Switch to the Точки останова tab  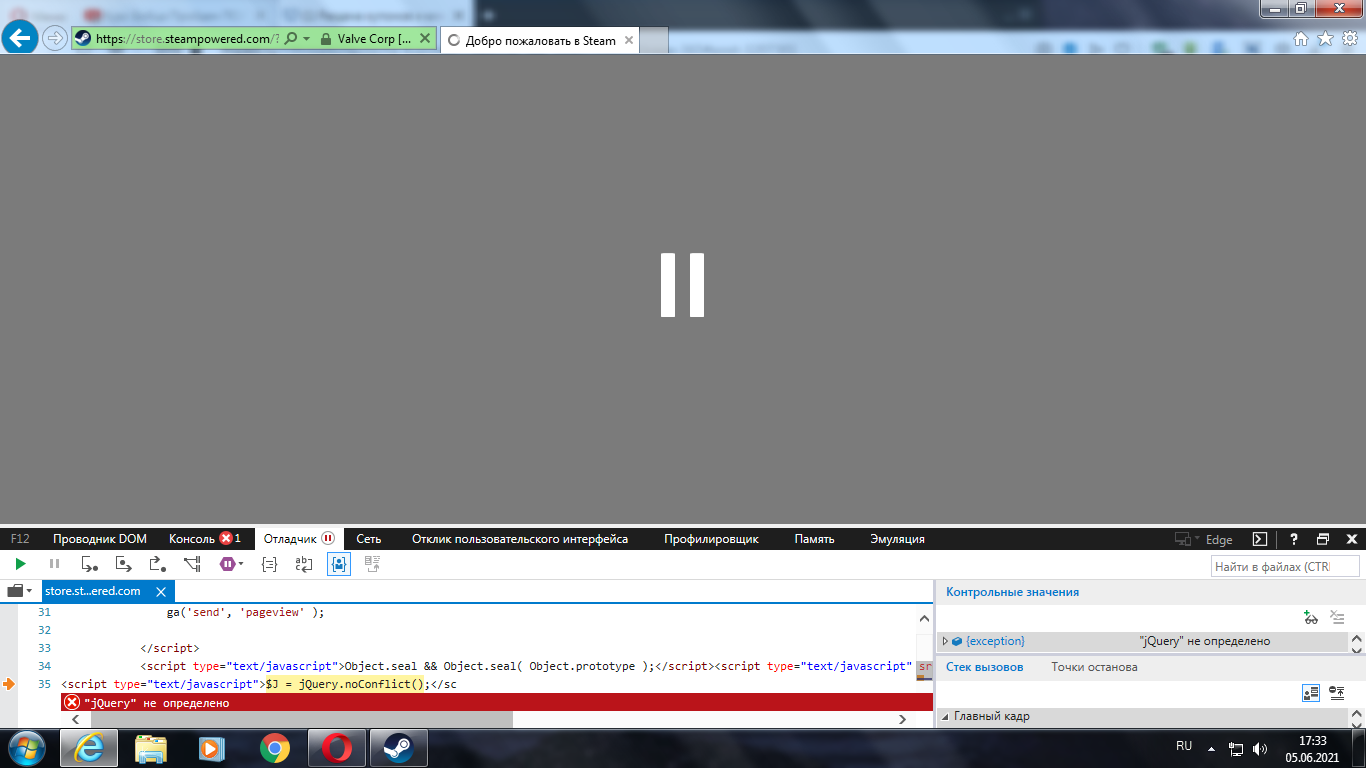(1094, 667)
